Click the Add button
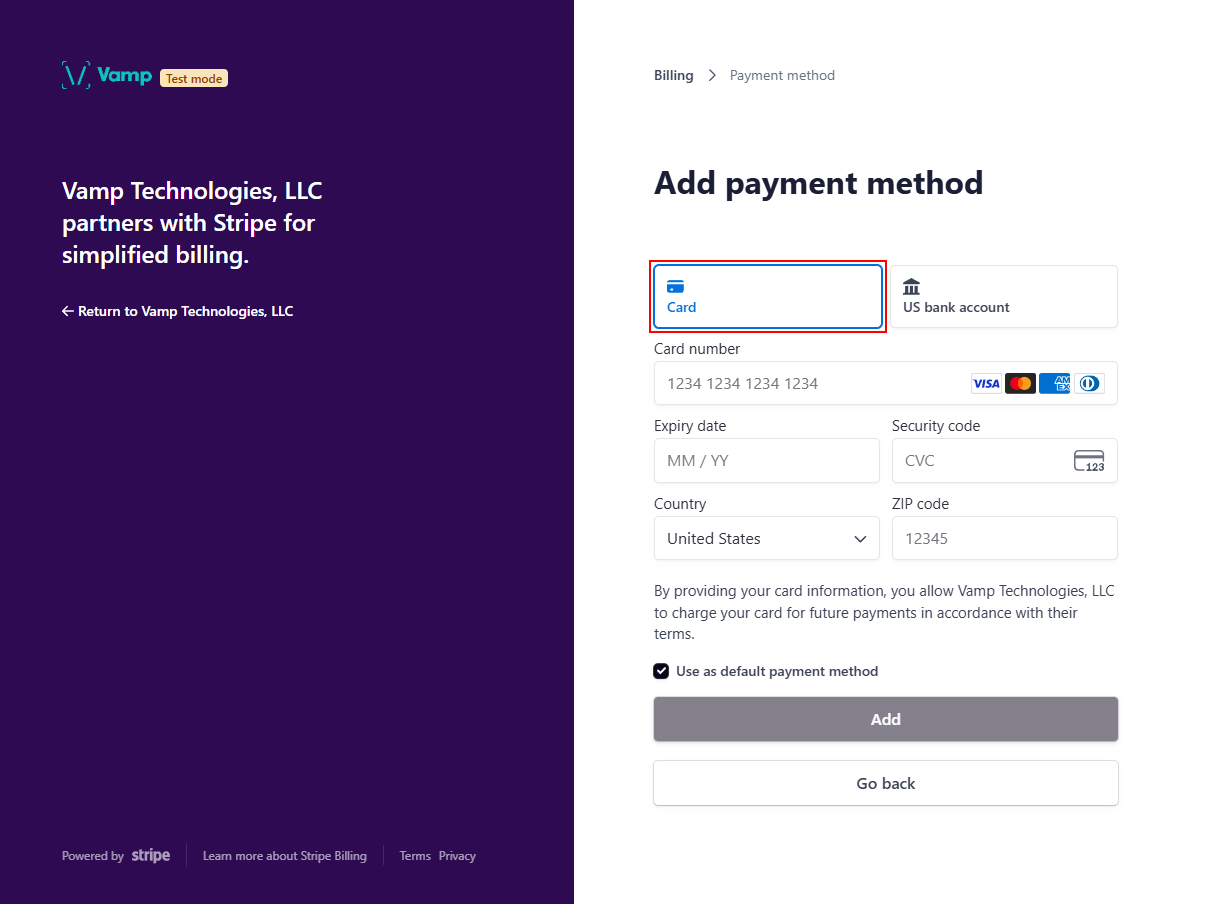Viewport: 1215px width, 904px height. coord(886,719)
